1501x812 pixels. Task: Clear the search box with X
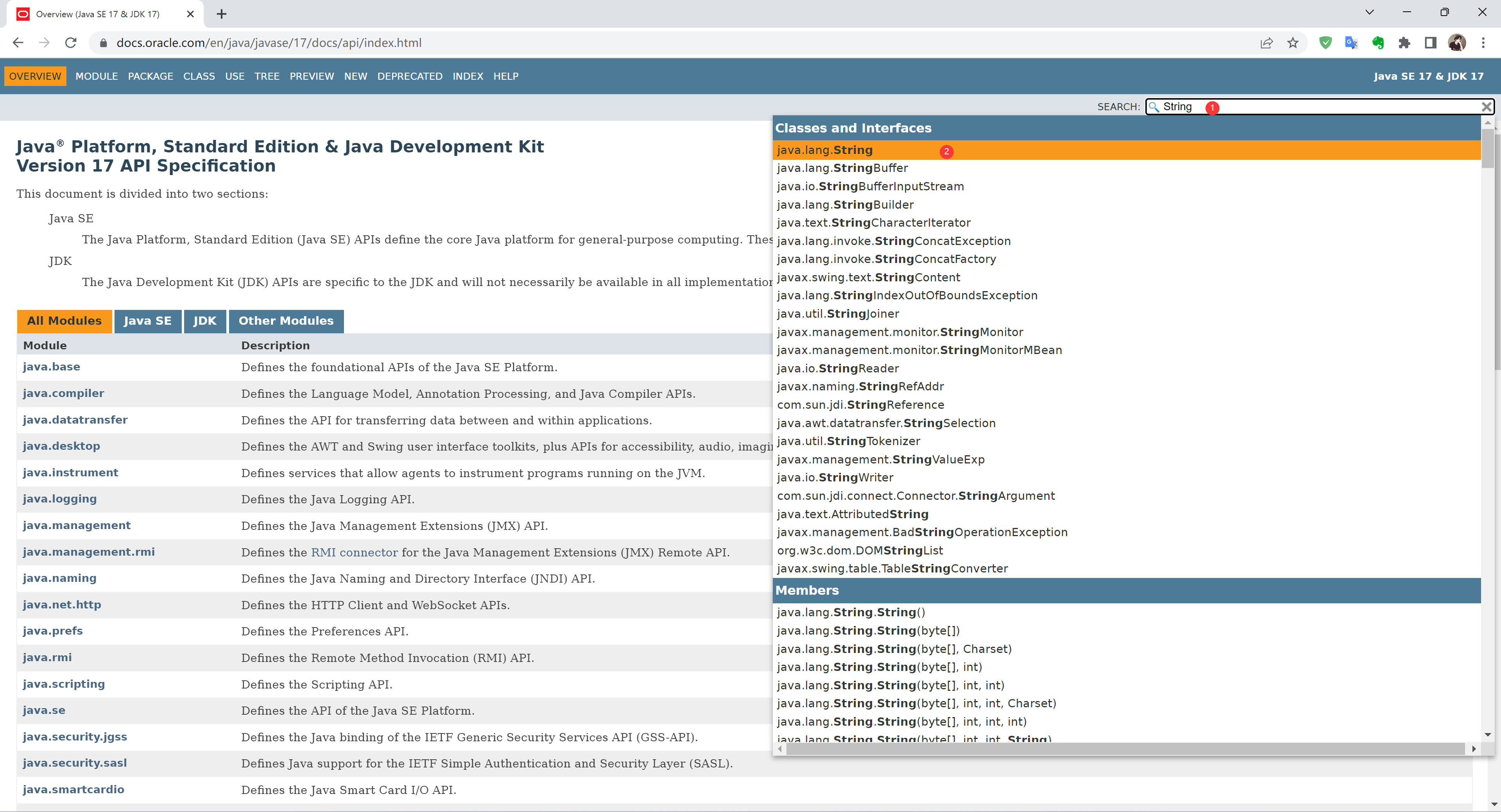1487,107
